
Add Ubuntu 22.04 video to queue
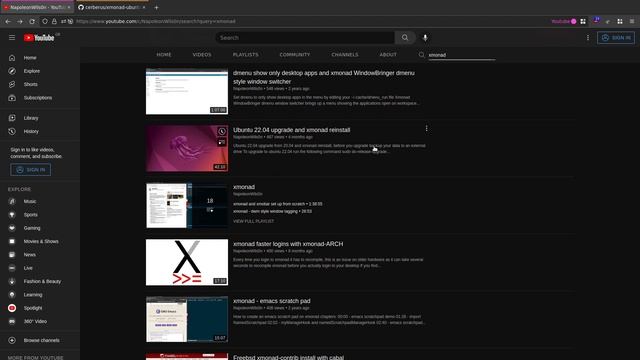pos(222,142)
